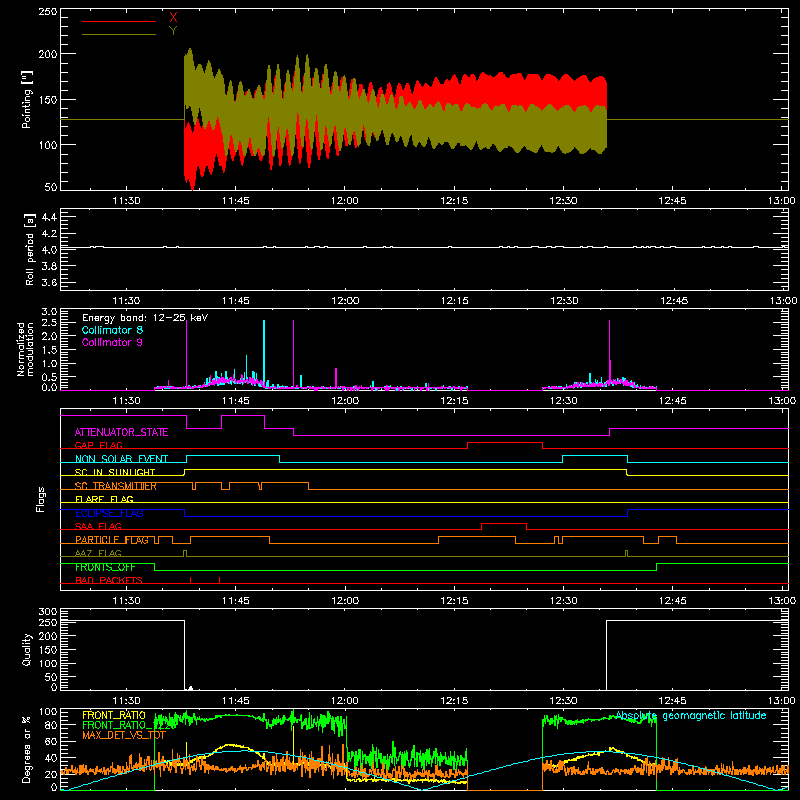This screenshot has width=800, height=800.
Task: Click the 250 tick label on Pointing axis
Action: tap(47, 12)
